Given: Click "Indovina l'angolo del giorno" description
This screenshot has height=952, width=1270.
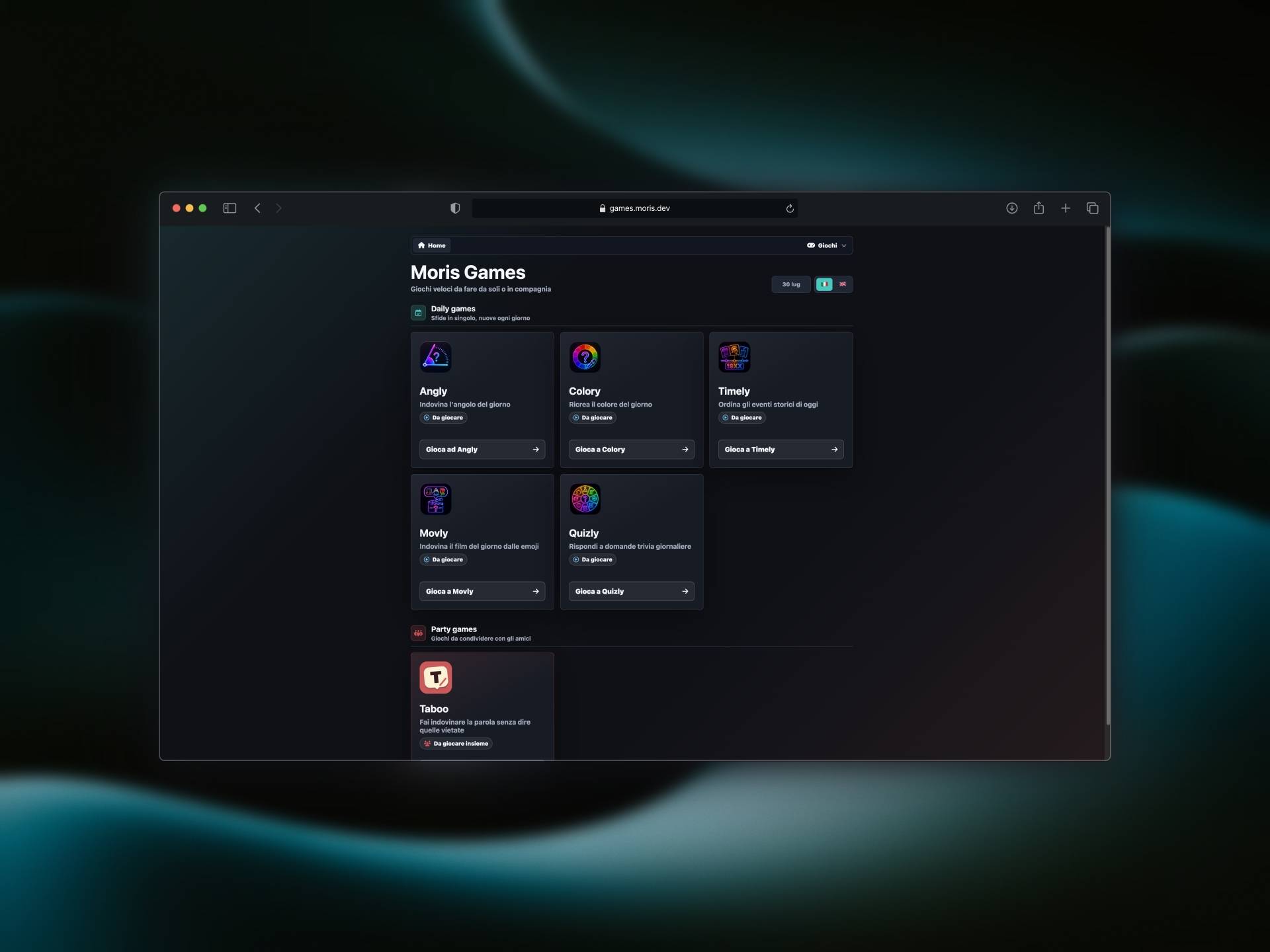Looking at the screenshot, I should click(465, 405).
